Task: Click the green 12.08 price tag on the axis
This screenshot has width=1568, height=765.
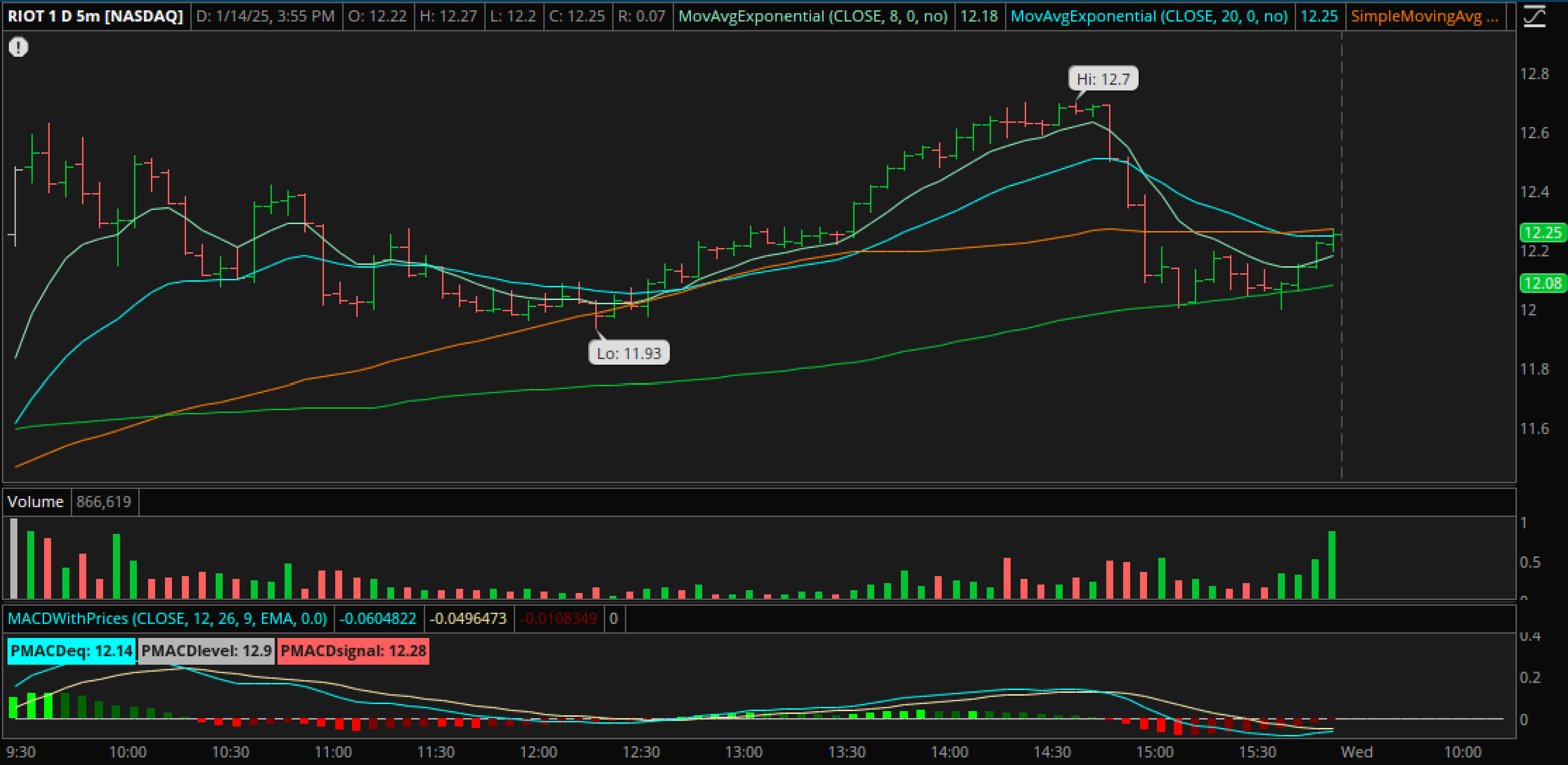Action: (x=1543, y=283)
